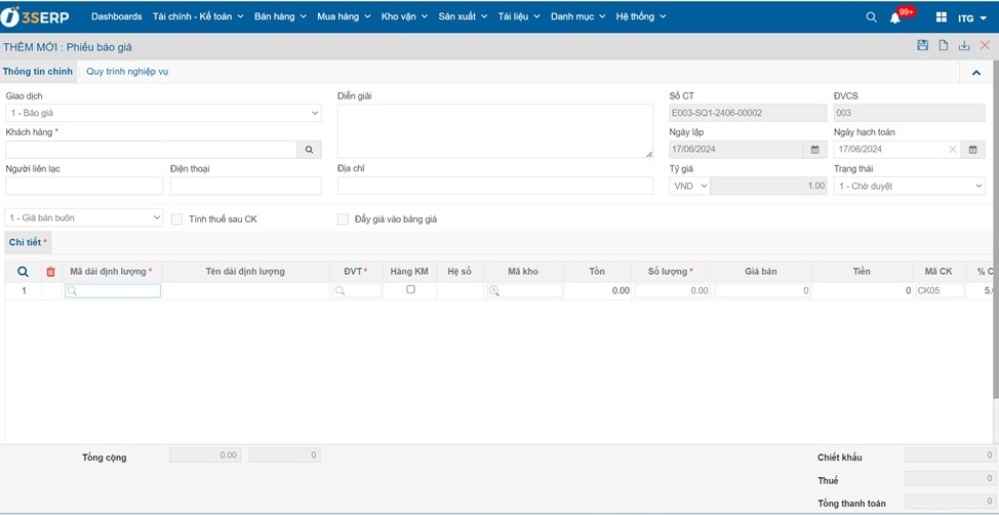Click the Khách hàng search button
The image size is (999, 515).
click(309, 150)
